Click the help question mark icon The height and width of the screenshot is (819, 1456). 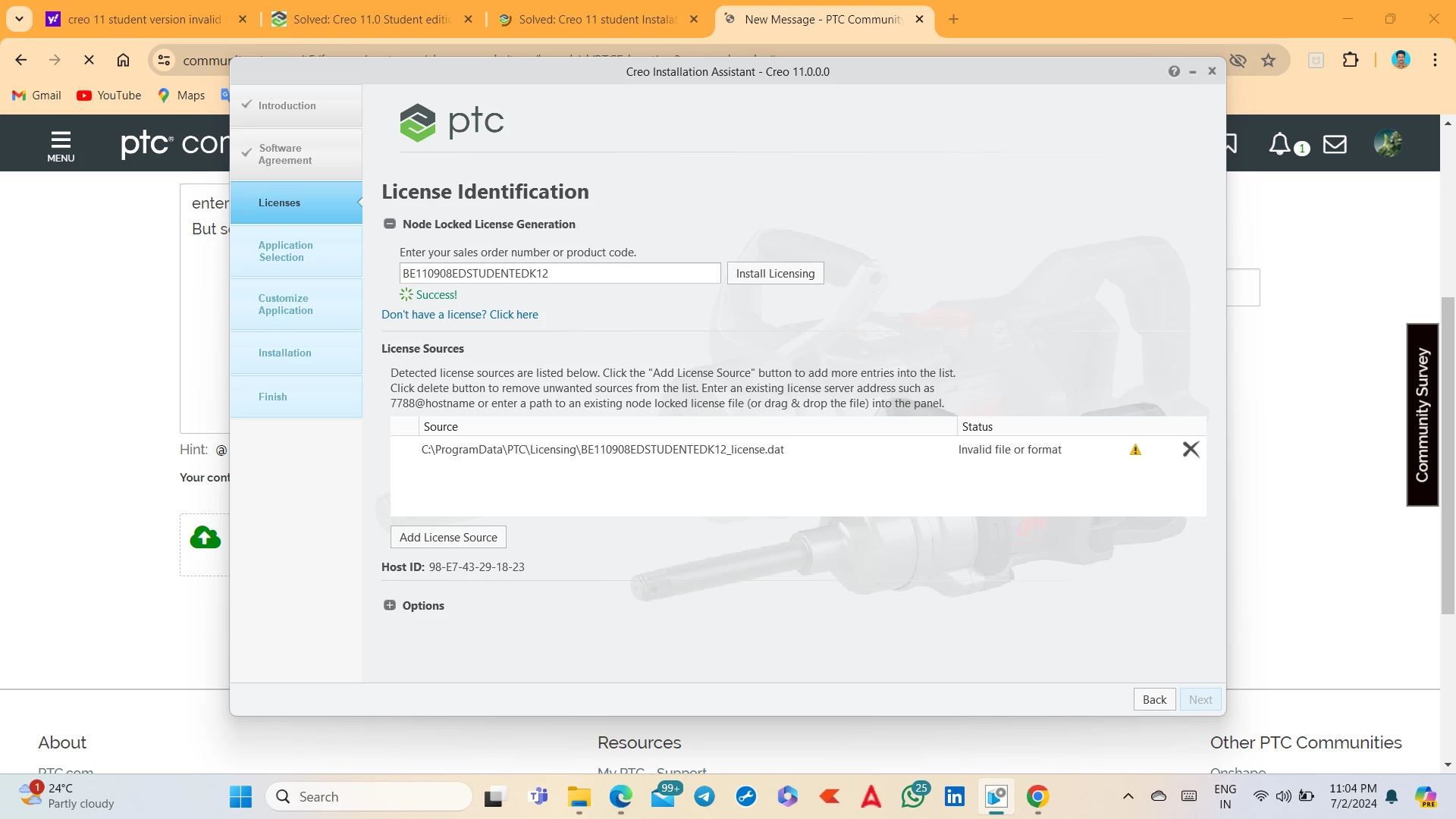pyautogui.click(x=1174, y=71)
